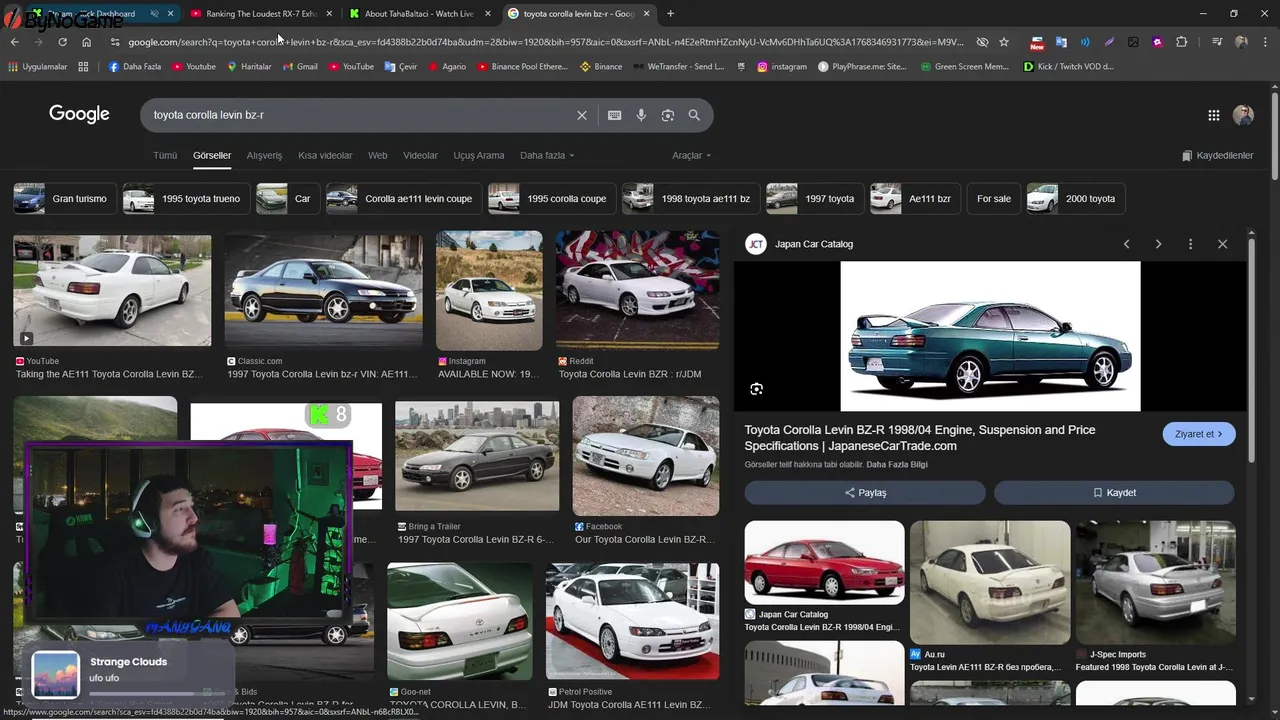
Task: Open Chrome three-dot menu
Action: click(1265, 42)
